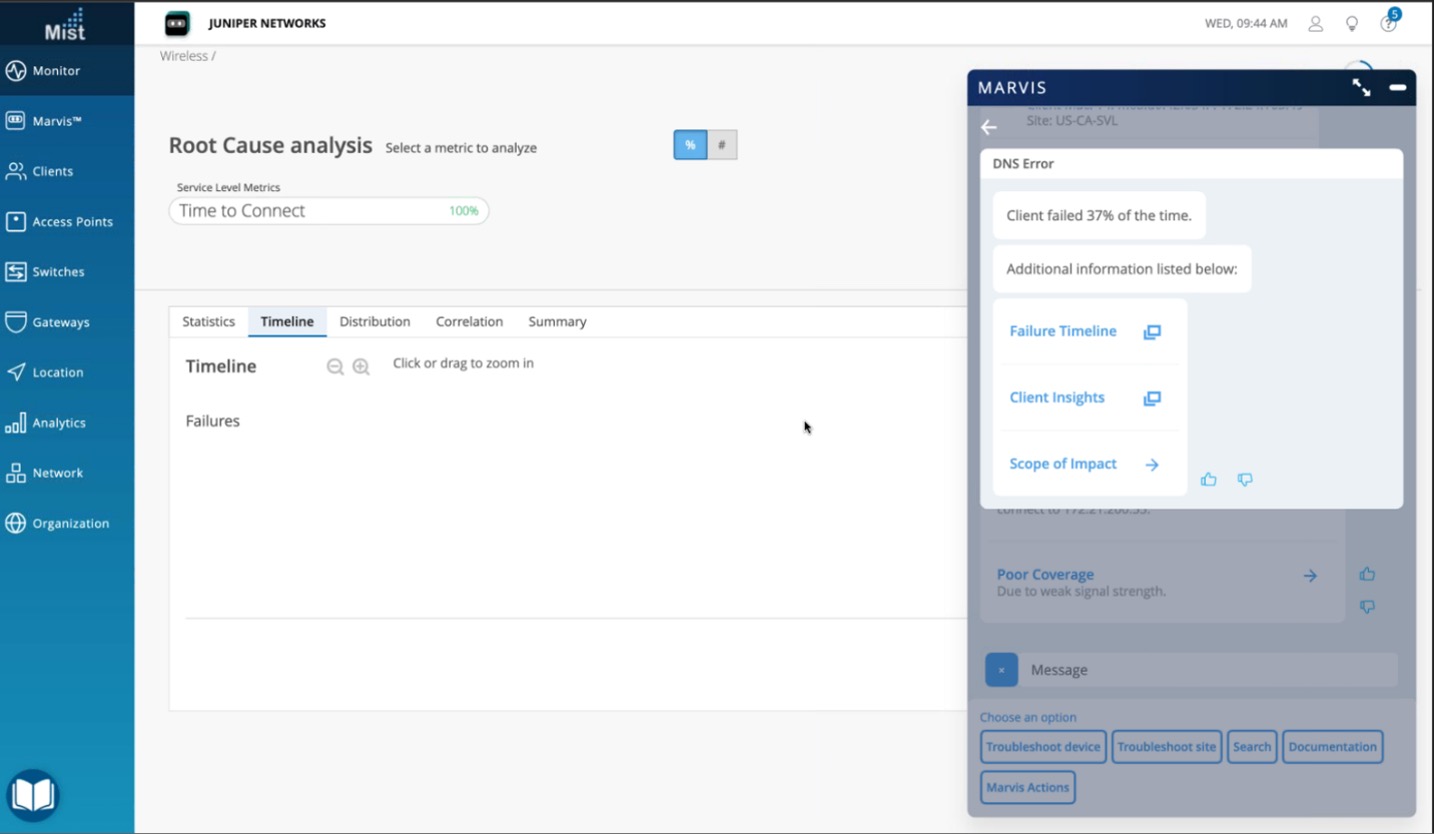Expand the Poor Coverage item
Image resolution: width=1434 pixels, height=834 pixels.
1309,575
